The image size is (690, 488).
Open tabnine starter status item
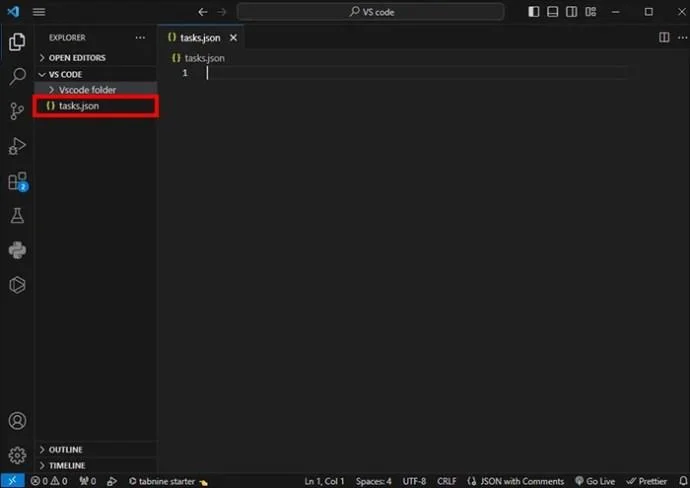(168, 481)
